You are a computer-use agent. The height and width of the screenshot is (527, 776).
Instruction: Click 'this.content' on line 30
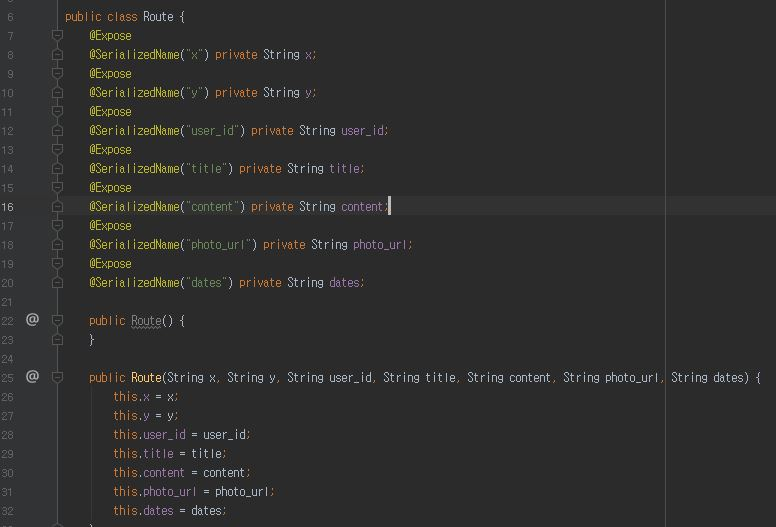[149, 473]
